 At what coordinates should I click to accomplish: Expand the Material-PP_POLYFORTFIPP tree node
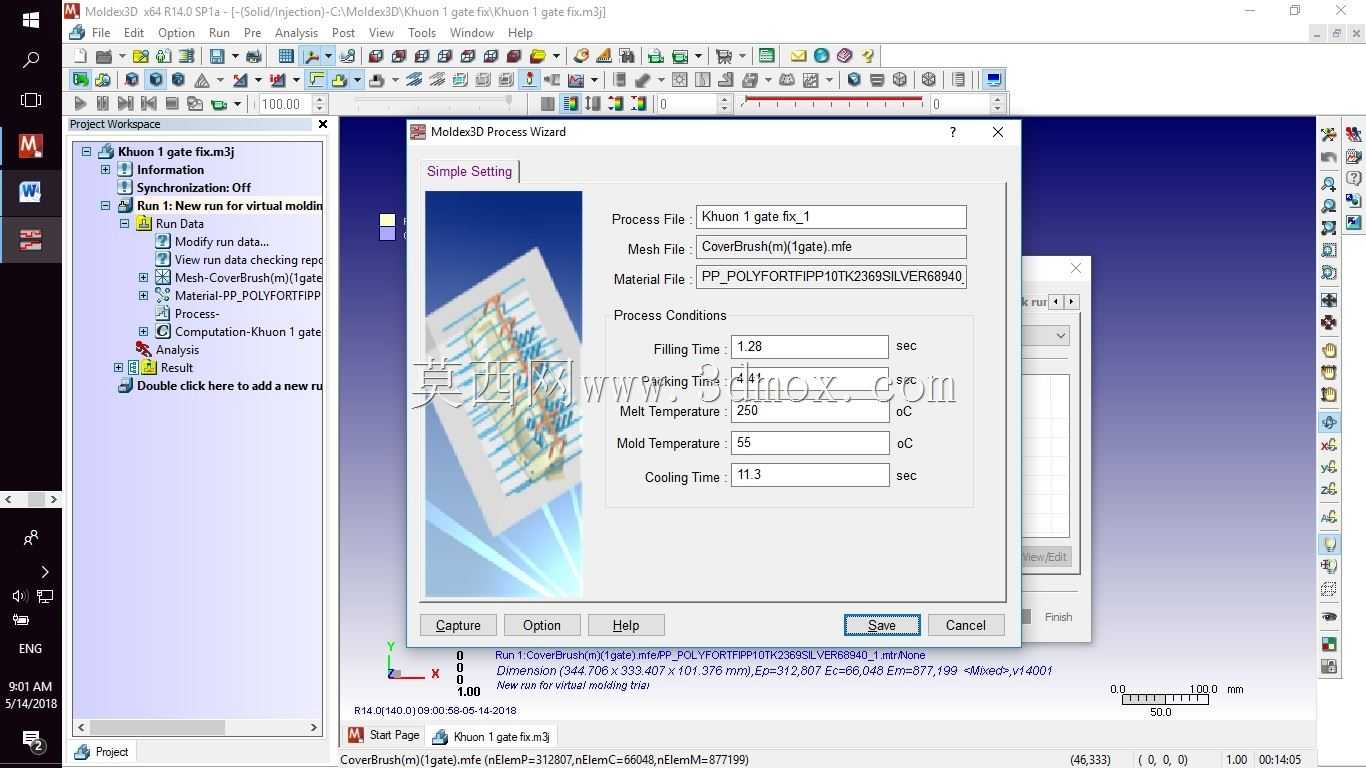pos(143,296)
